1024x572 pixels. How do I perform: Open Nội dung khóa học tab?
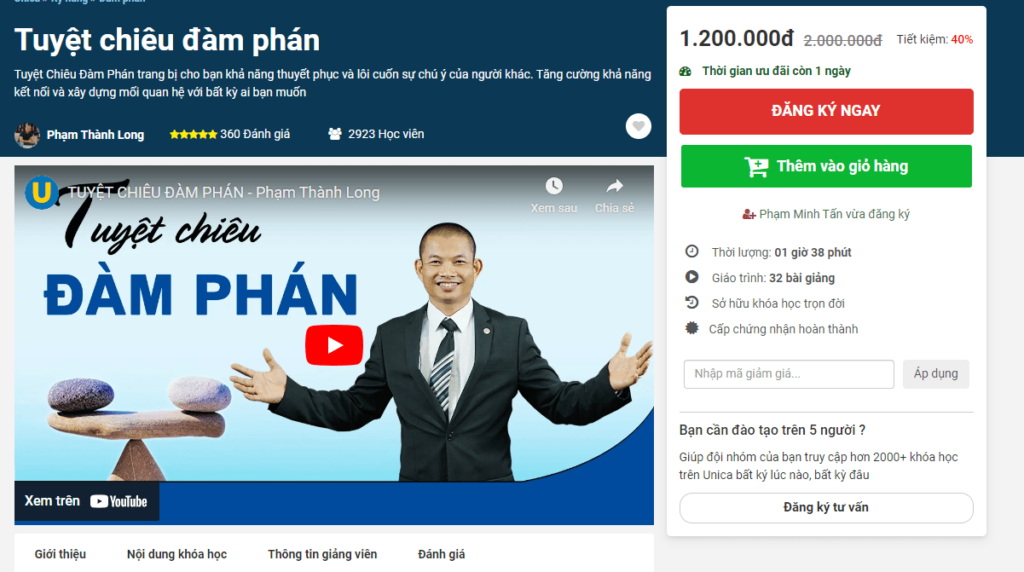point(177,554)
